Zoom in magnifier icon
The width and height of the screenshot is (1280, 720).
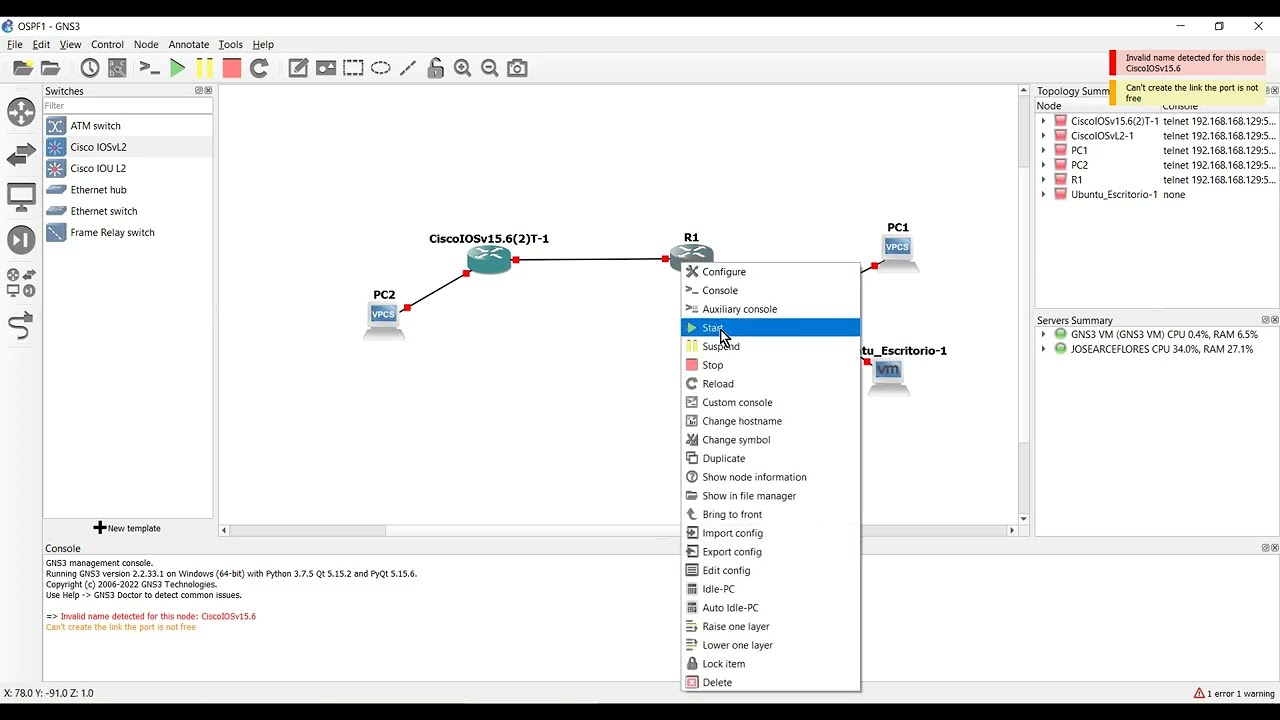pyautogui.click(x=462, y=68)
